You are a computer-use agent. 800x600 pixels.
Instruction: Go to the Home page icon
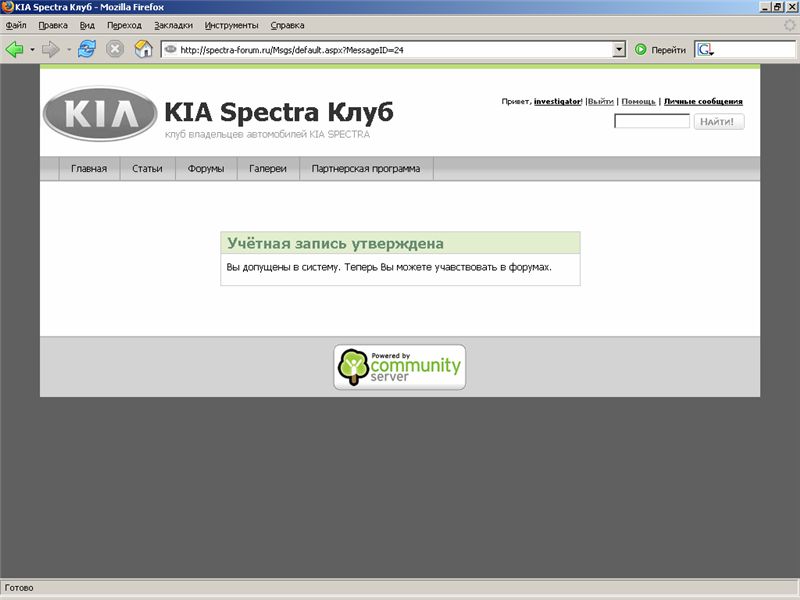[x=144, y=49]
